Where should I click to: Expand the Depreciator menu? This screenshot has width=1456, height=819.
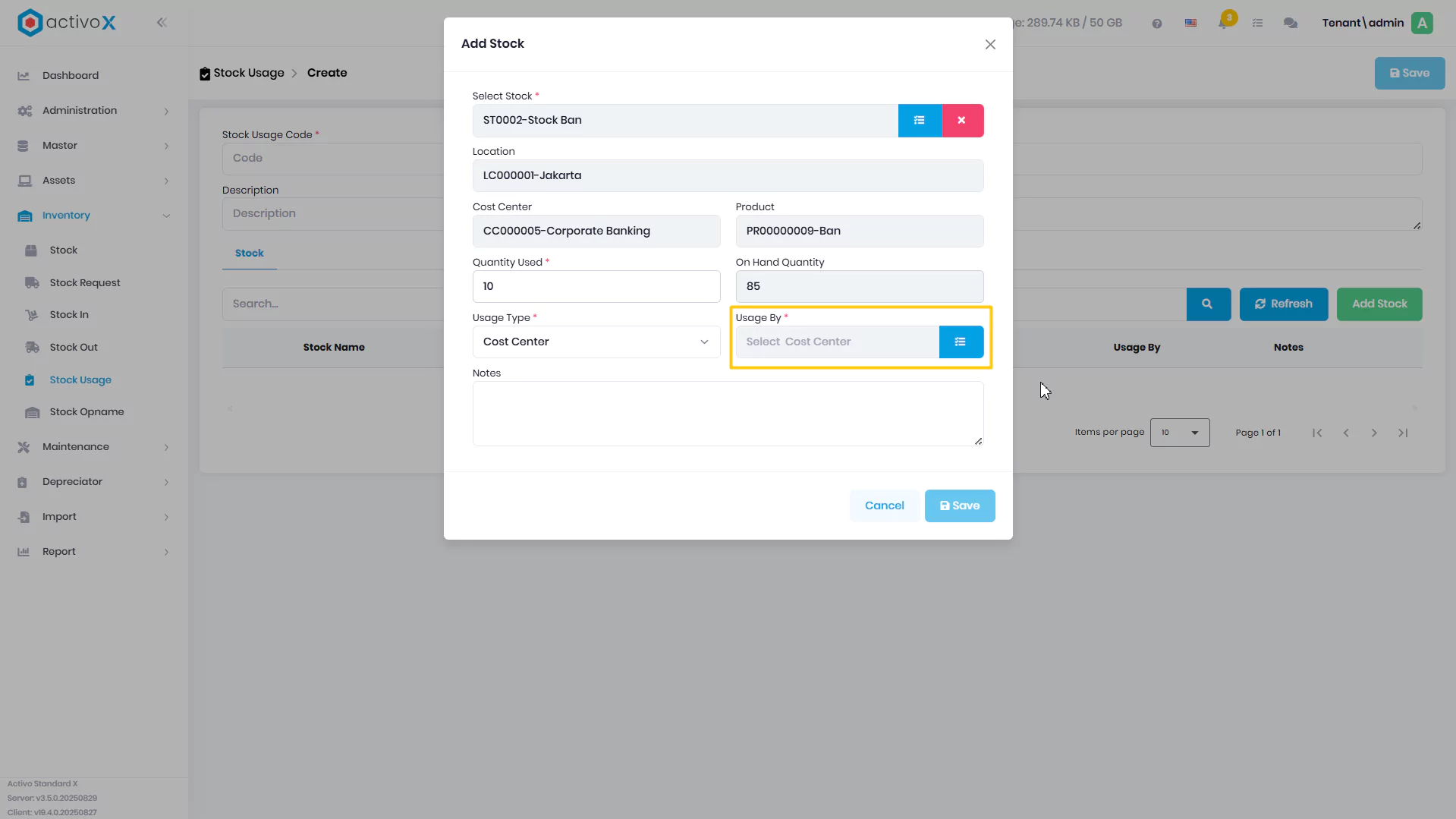click(94, 482)
